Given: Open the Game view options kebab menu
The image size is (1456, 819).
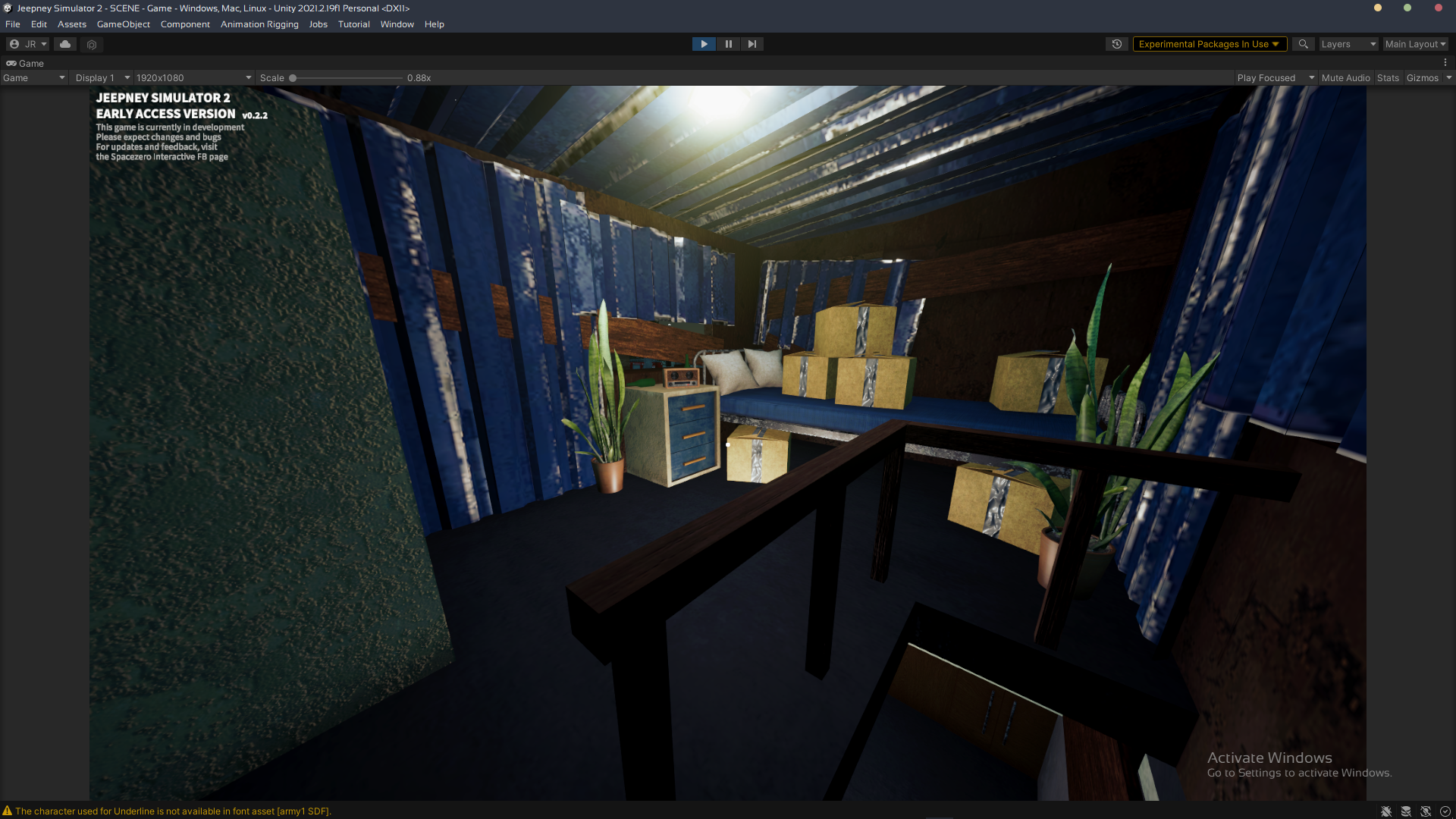Looking at the screenshot, I should point(1445,63).
